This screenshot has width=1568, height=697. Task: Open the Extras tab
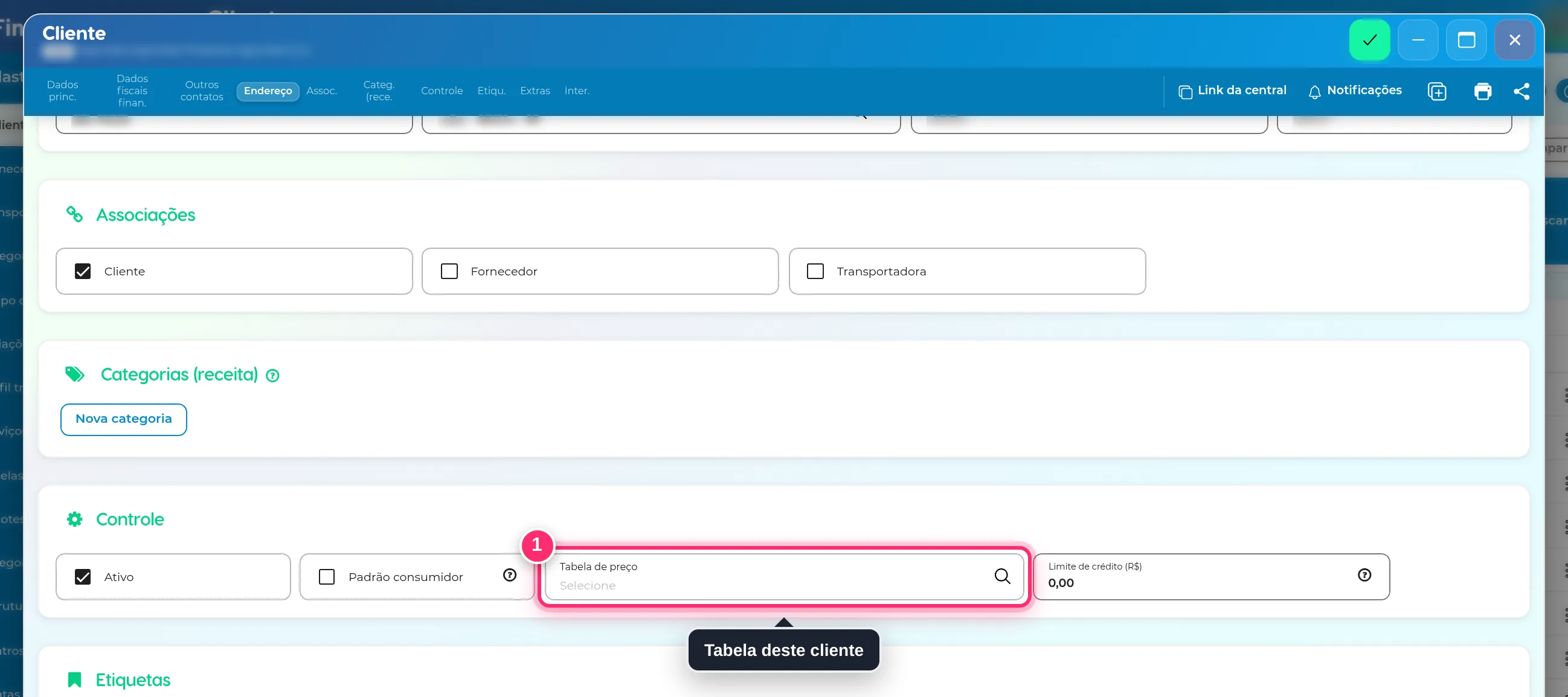point(535,91)
